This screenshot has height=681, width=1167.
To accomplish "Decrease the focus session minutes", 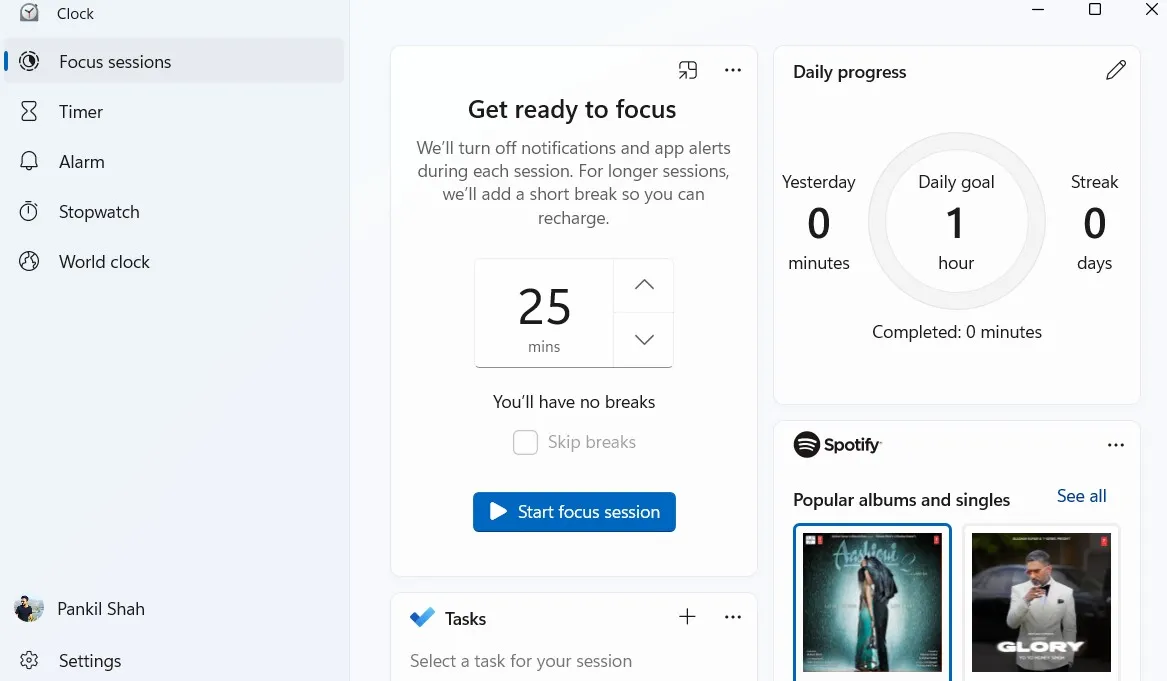I will click(643, 339).
